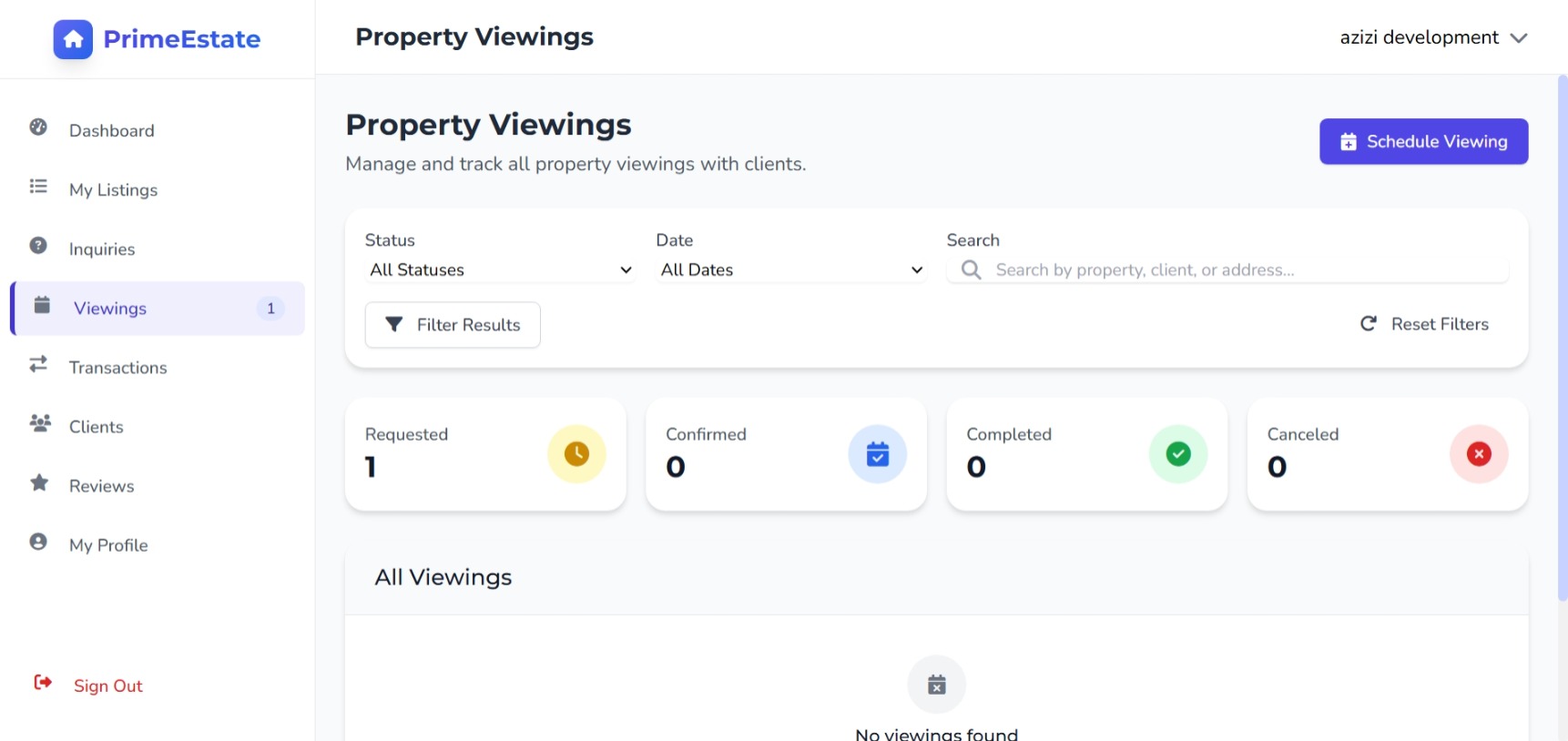This screenshot has height=741, width=1568.
Task: Open the All Statuses dropdown
Action: click(x=499, y=270)
